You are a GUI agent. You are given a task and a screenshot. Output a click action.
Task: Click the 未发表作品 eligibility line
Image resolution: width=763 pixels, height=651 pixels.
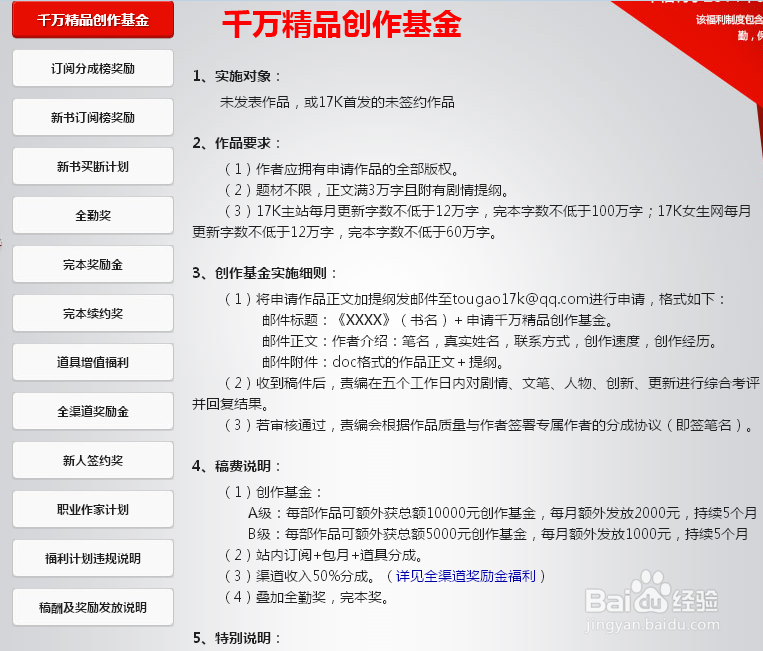click(x=337, y=102)
